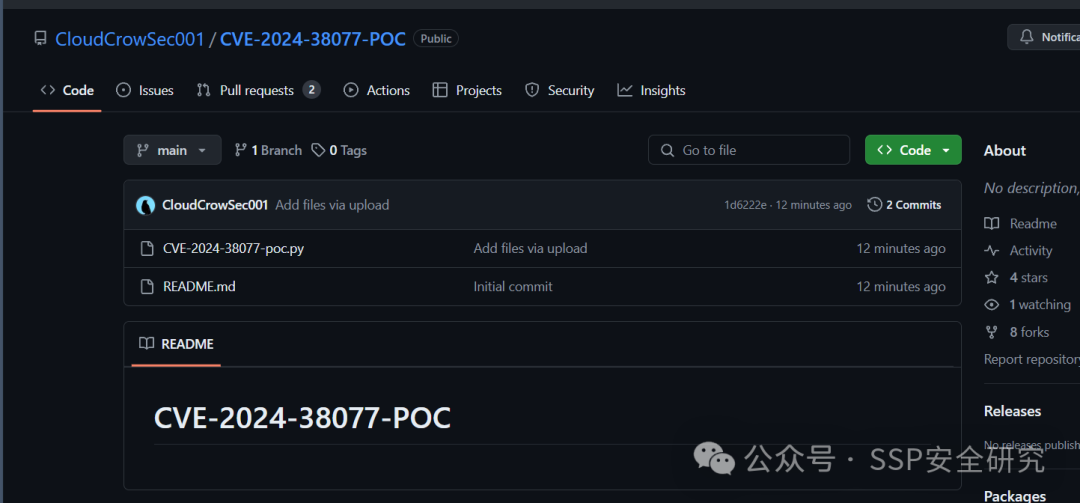Screen dimensions: 1080x503
Task: Click the Insights graph icon
Action: (625, 90)
